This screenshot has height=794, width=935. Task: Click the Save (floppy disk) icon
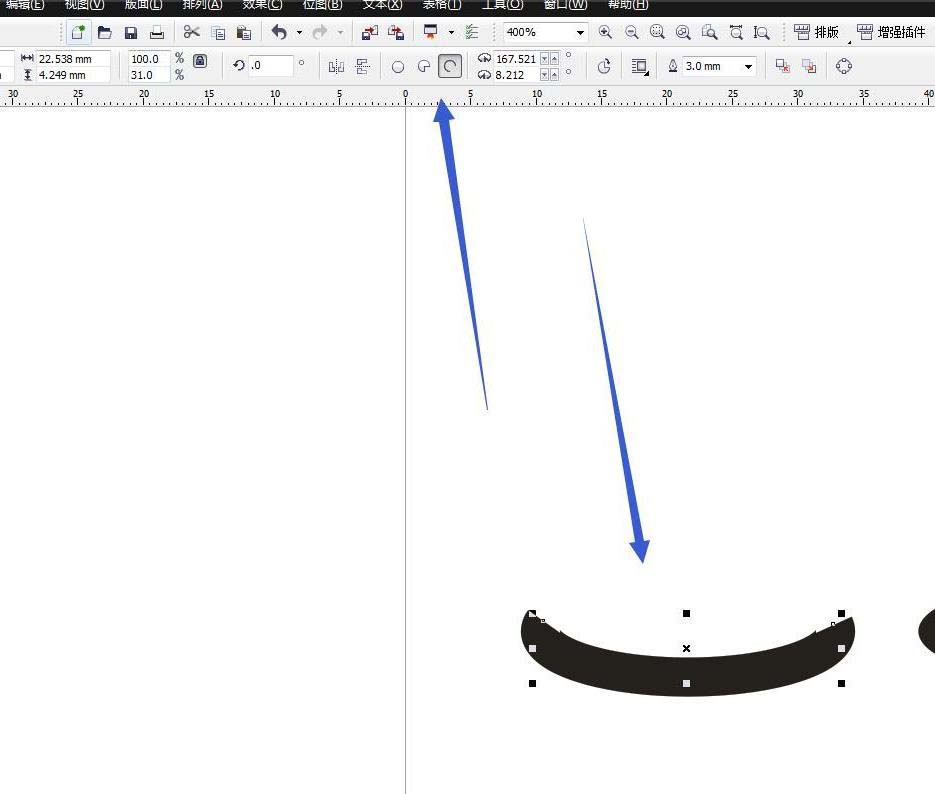[x=131, y=33]
